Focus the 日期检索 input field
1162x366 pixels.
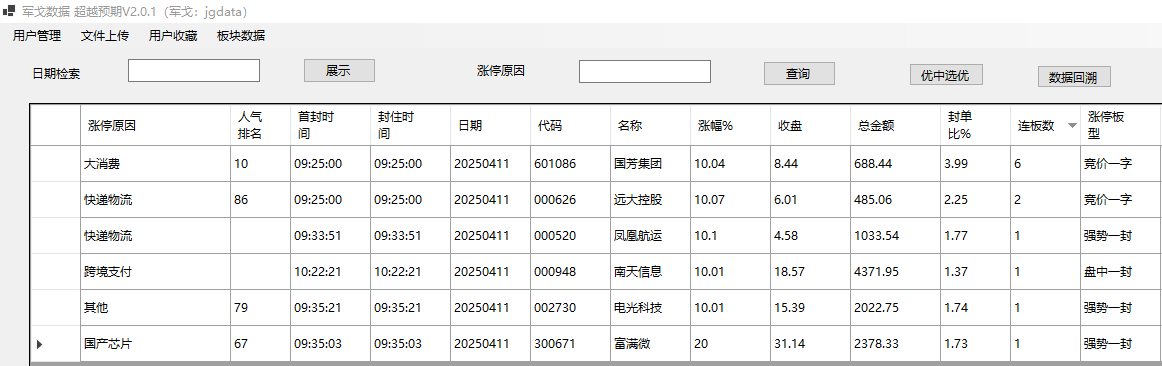(x=193, y=70)
